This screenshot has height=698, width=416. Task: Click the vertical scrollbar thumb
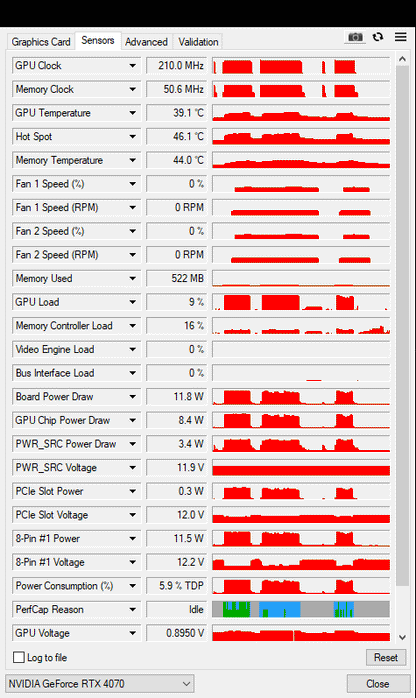click(x=402, y=326)
